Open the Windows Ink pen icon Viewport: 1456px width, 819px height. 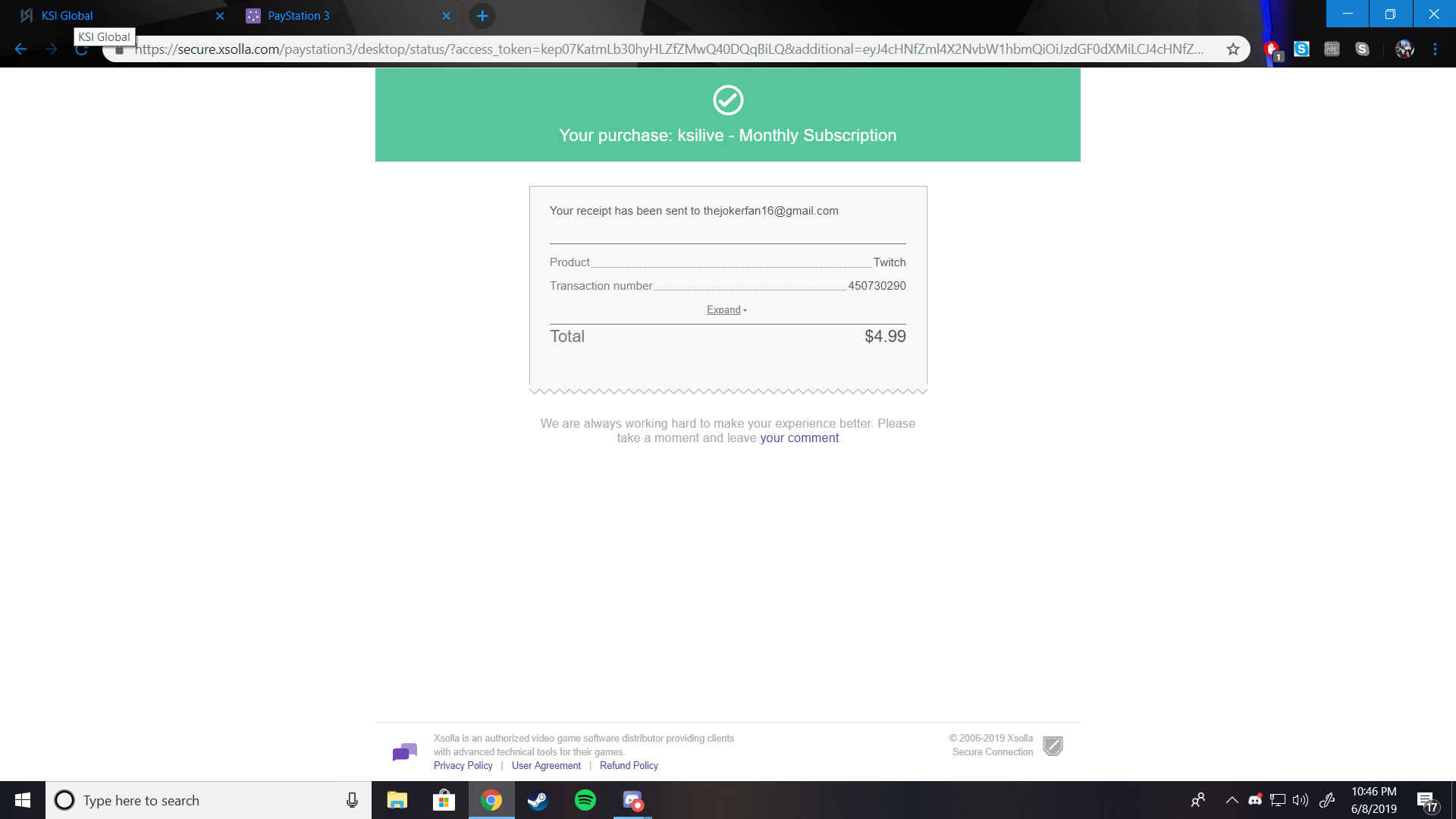pos(1327,800)
